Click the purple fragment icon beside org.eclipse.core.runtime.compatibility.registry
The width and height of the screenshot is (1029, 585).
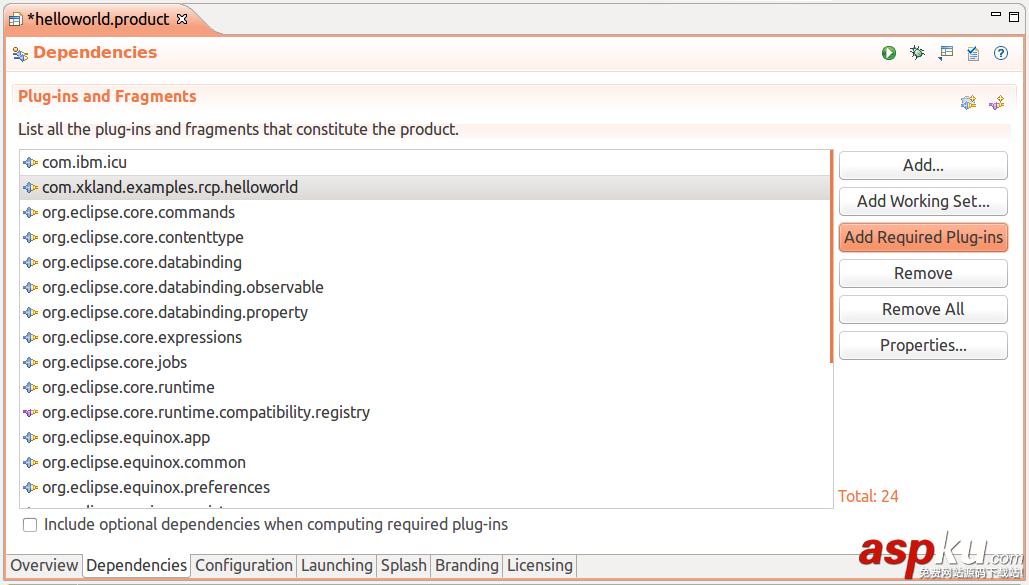(30, 412)
